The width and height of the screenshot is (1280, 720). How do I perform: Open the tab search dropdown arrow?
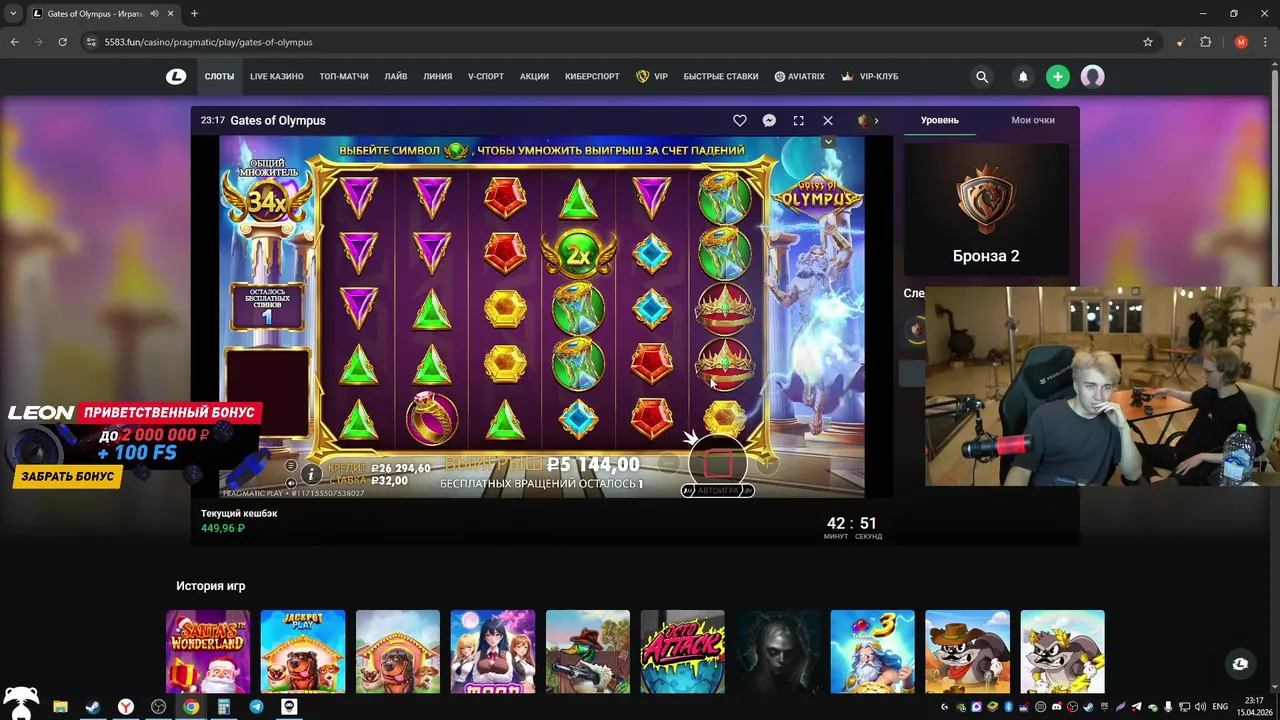pyautogui.click(x=13, y=14)
